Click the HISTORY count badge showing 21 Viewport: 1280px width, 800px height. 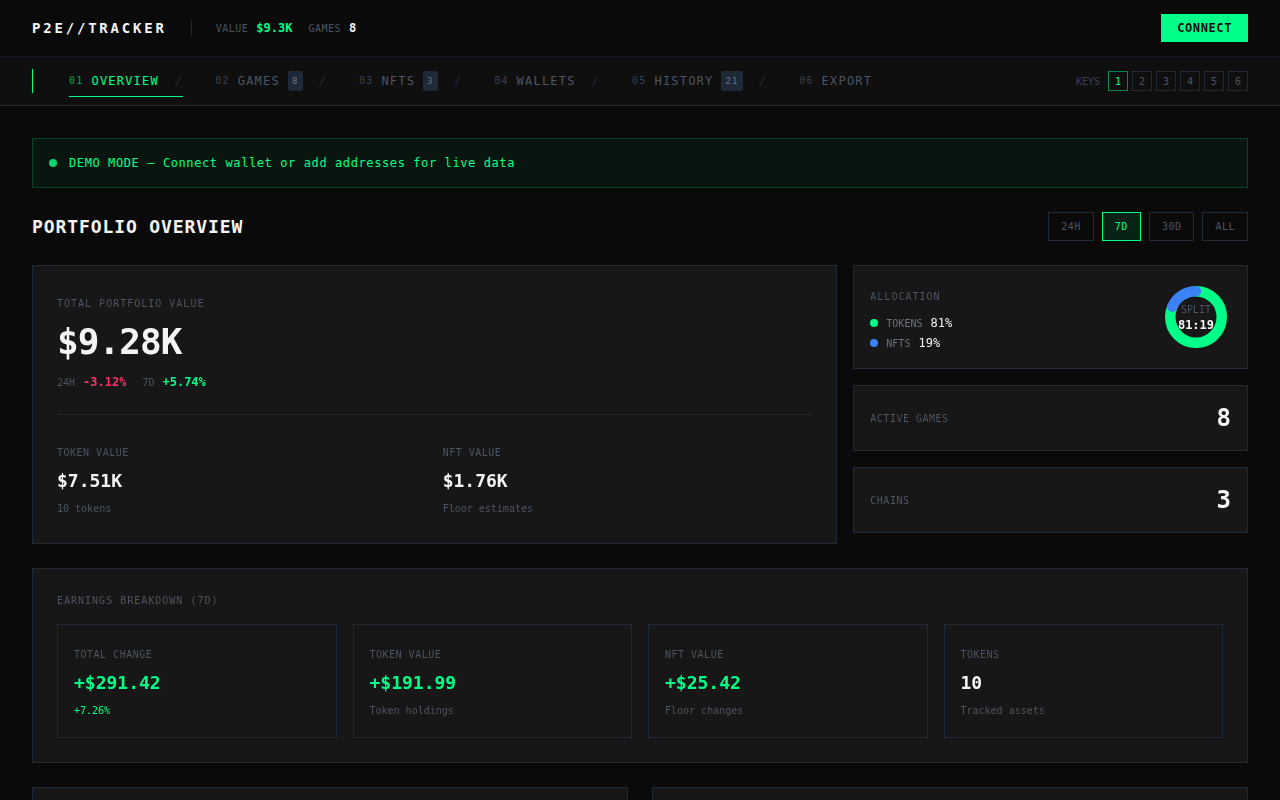pyautogui.click(x=732, y=80)
